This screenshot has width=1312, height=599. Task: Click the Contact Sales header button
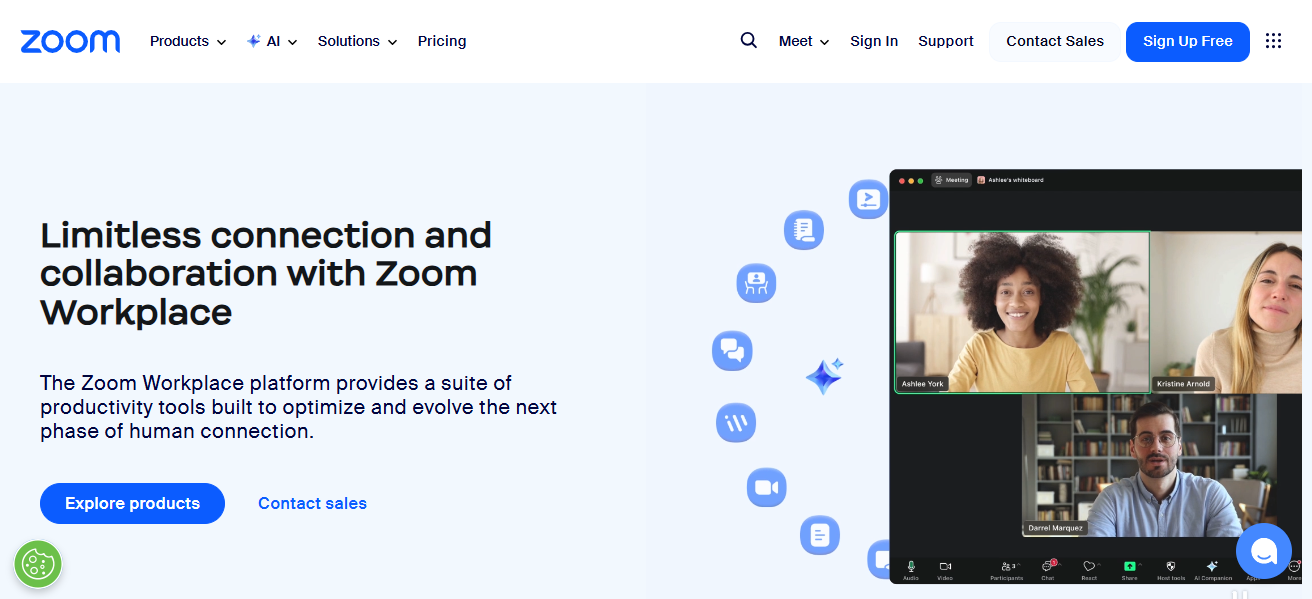[1055, 41]
